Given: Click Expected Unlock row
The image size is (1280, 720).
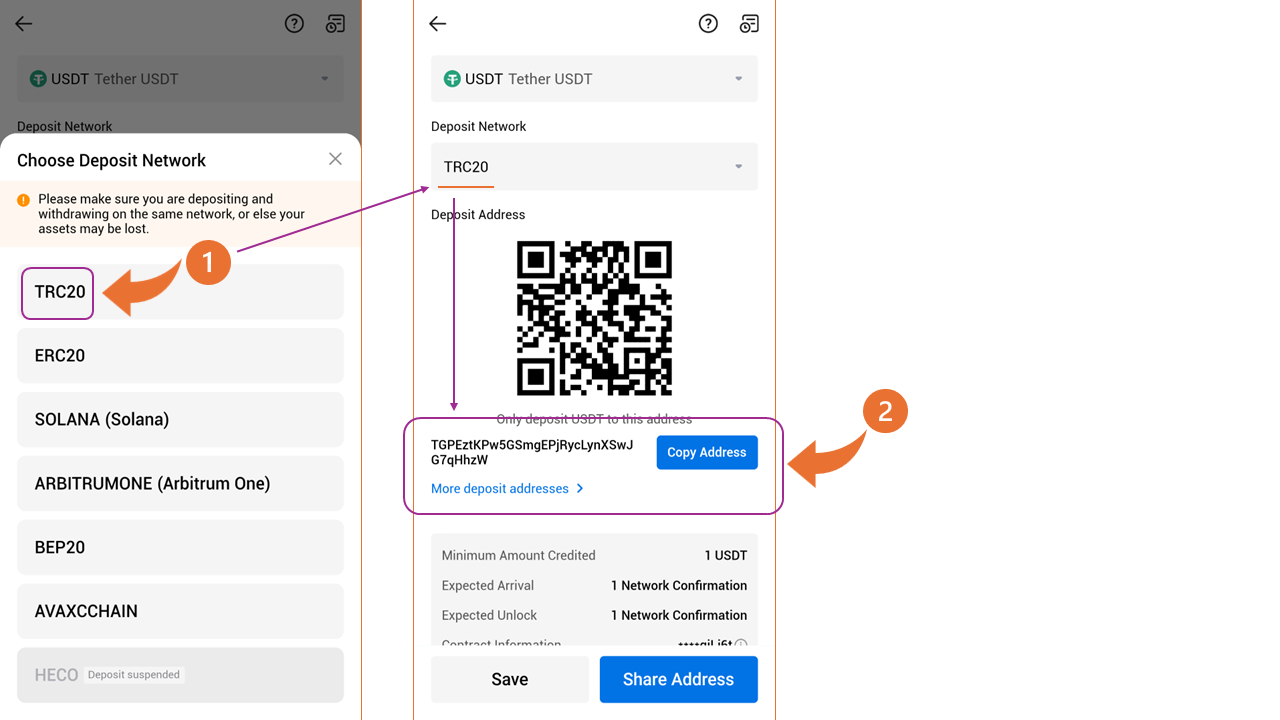Looking at the screenshot, I should (594, 616).
